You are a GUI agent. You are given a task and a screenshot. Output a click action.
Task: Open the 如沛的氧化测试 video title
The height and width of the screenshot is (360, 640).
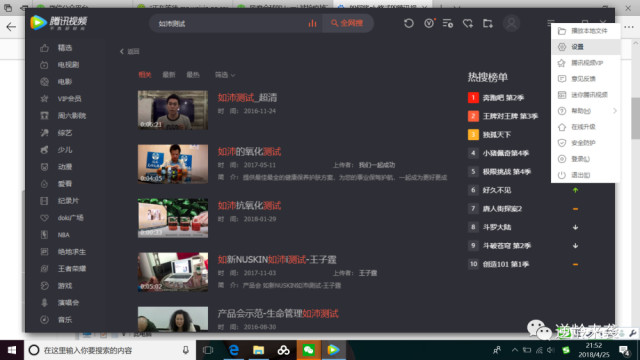[249, 152]
